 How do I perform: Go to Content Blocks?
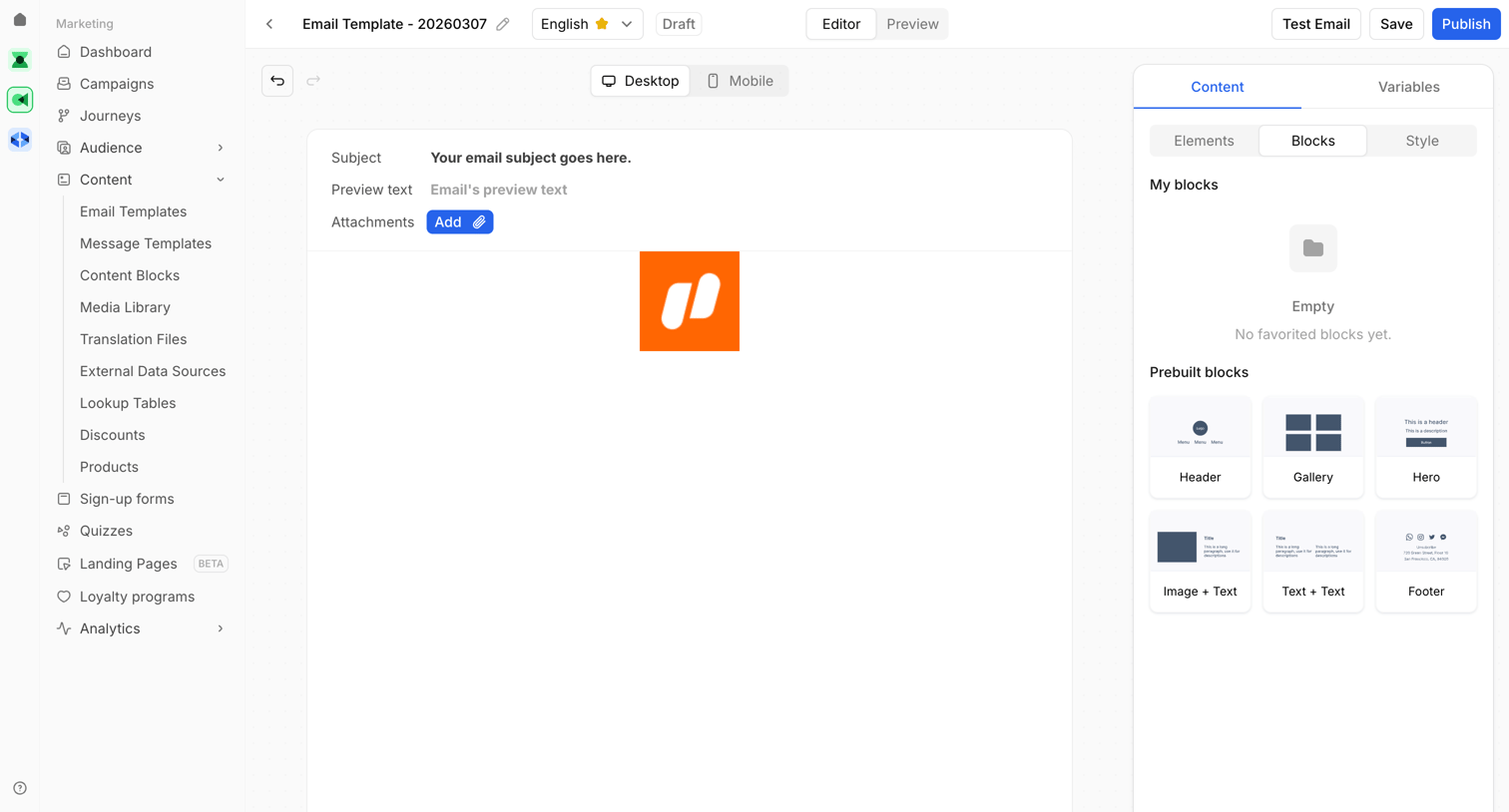click(130, 275)
